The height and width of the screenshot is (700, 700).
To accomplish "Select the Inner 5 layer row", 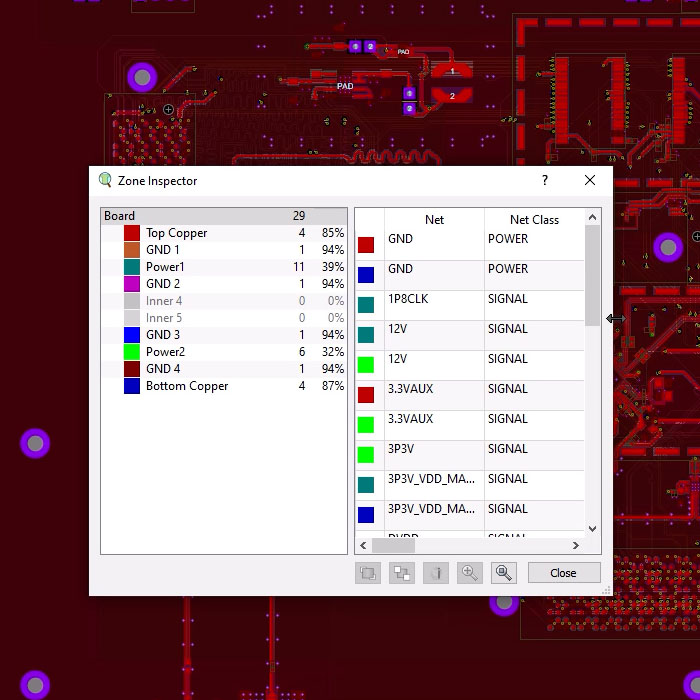I will click(x=224, y=318).
